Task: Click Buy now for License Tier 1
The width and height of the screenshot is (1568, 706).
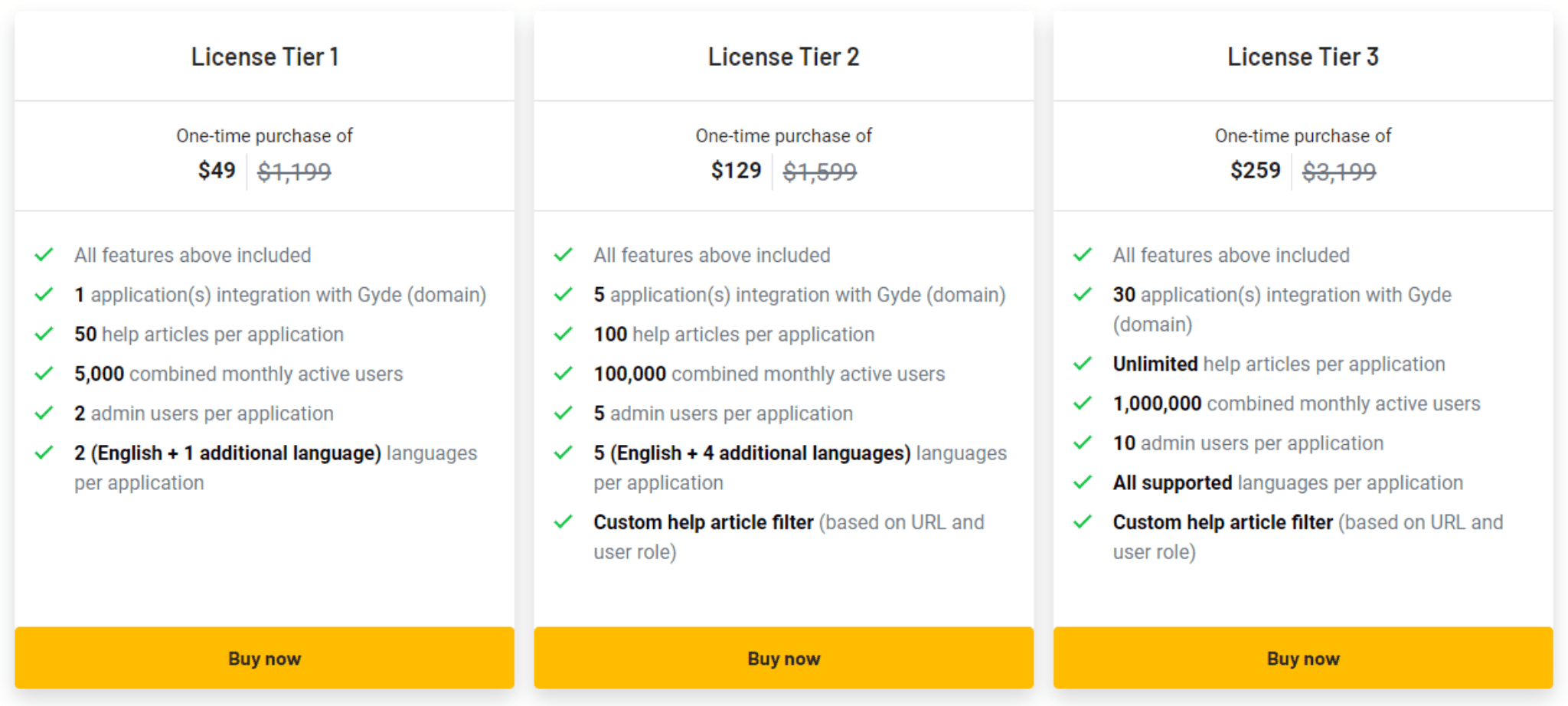Action: tap(264, 658)
